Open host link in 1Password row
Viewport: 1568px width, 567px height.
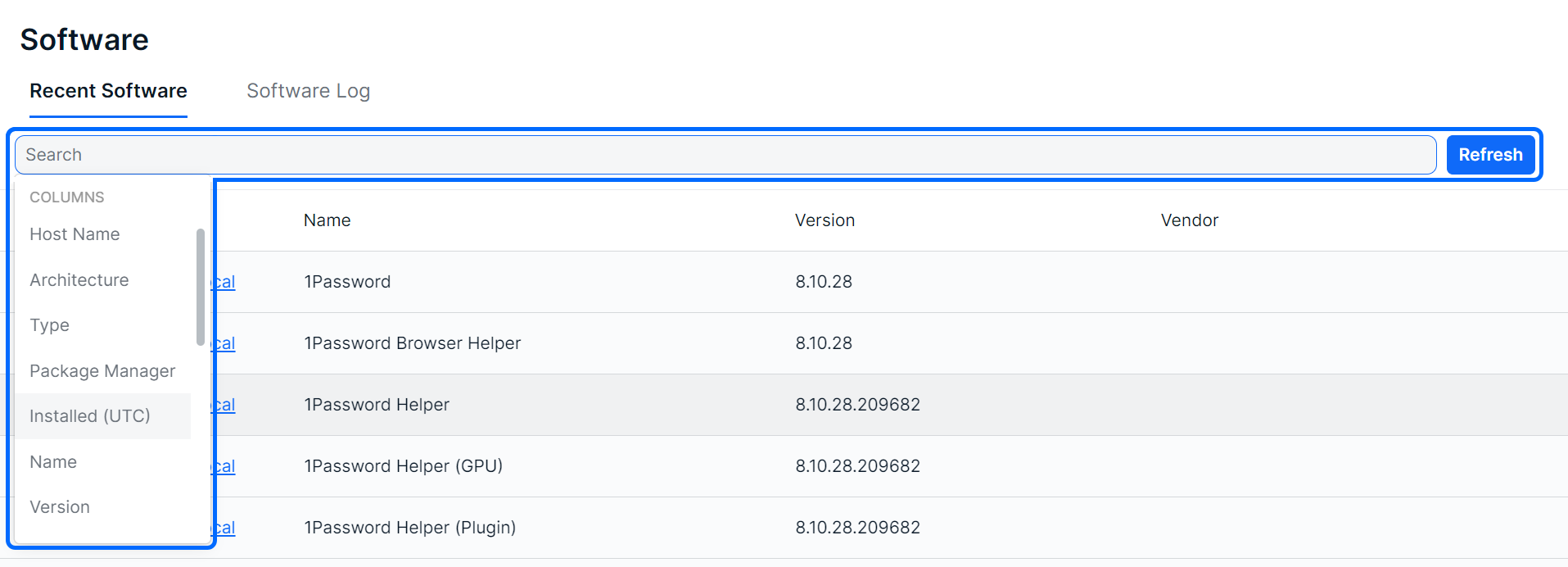tap(224, 282)
